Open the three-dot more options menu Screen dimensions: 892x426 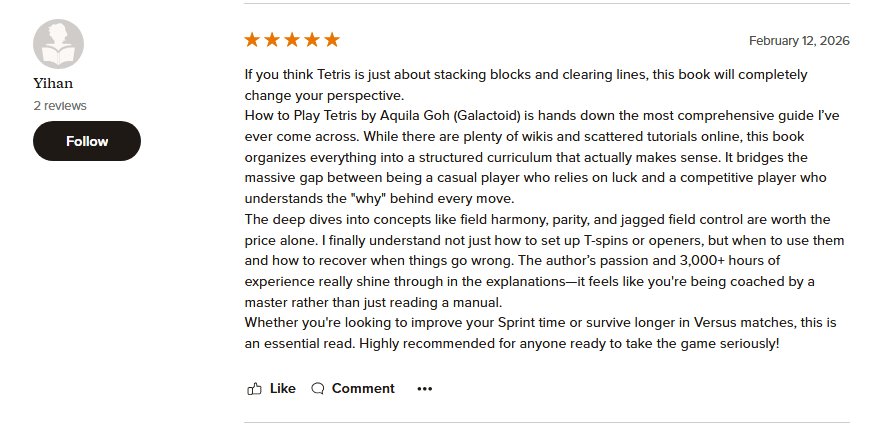click(x=425, y=388)
